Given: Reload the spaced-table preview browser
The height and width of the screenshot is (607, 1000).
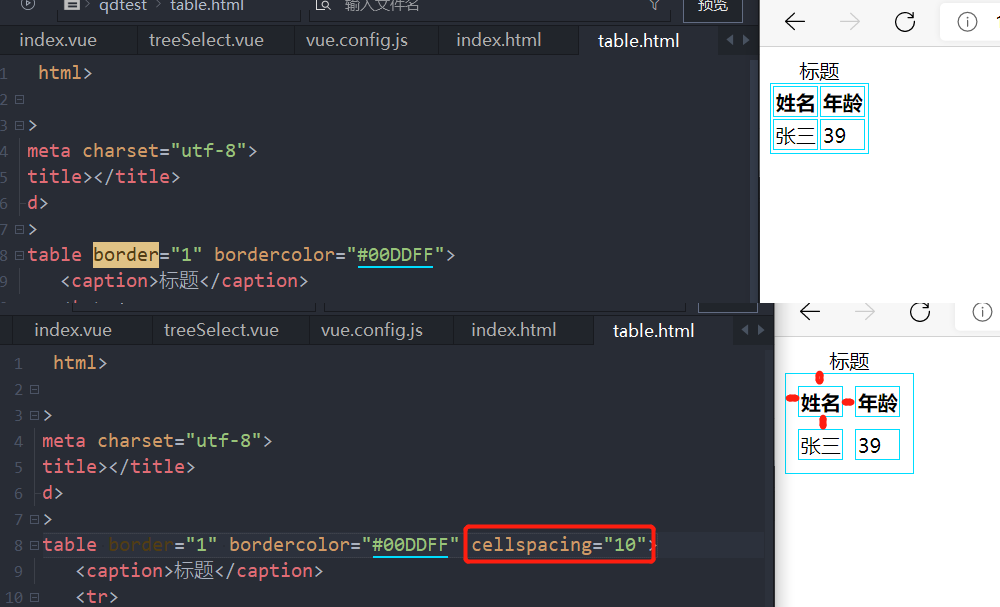Looking at the screenshot, I should (x=920, y=312).
